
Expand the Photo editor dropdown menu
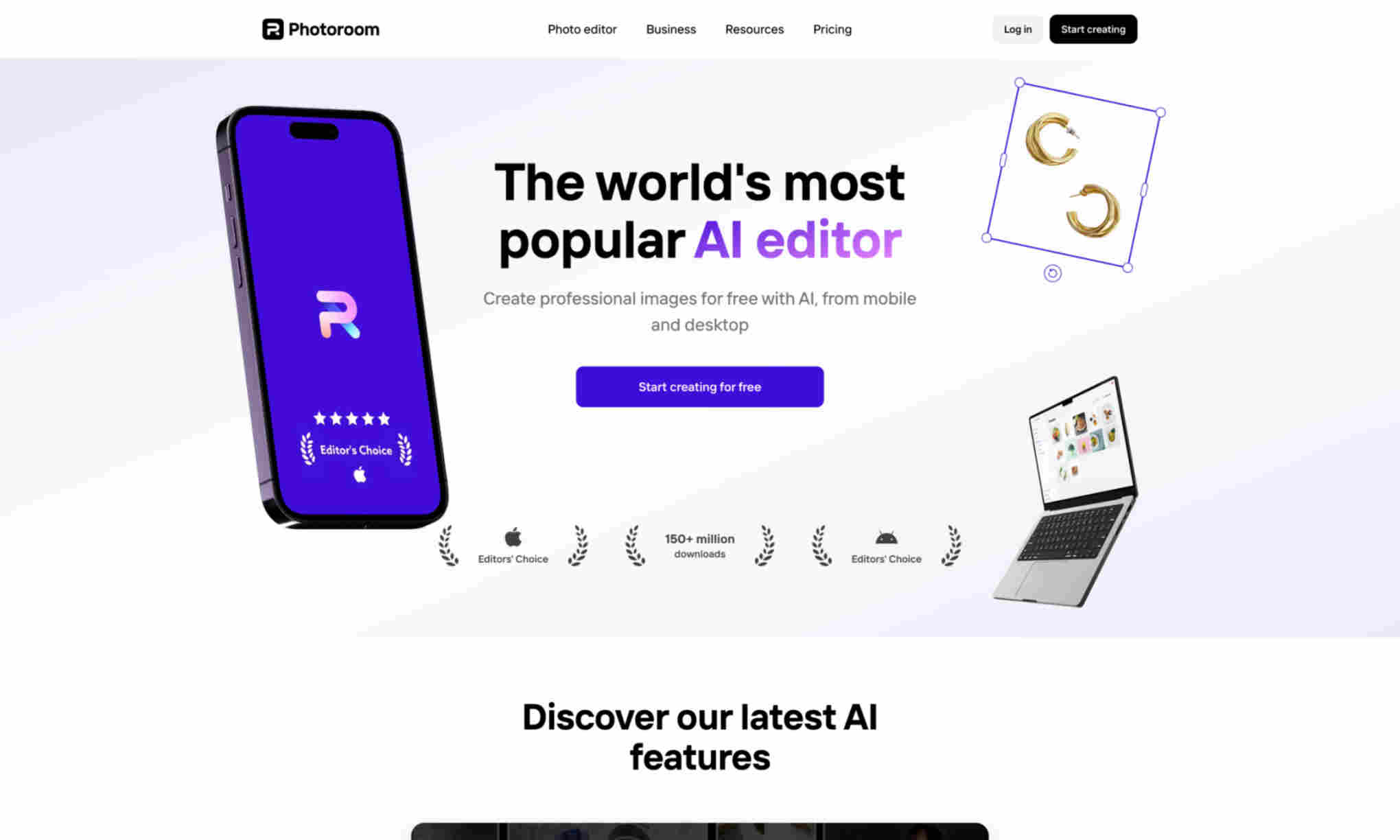point(582,29)
